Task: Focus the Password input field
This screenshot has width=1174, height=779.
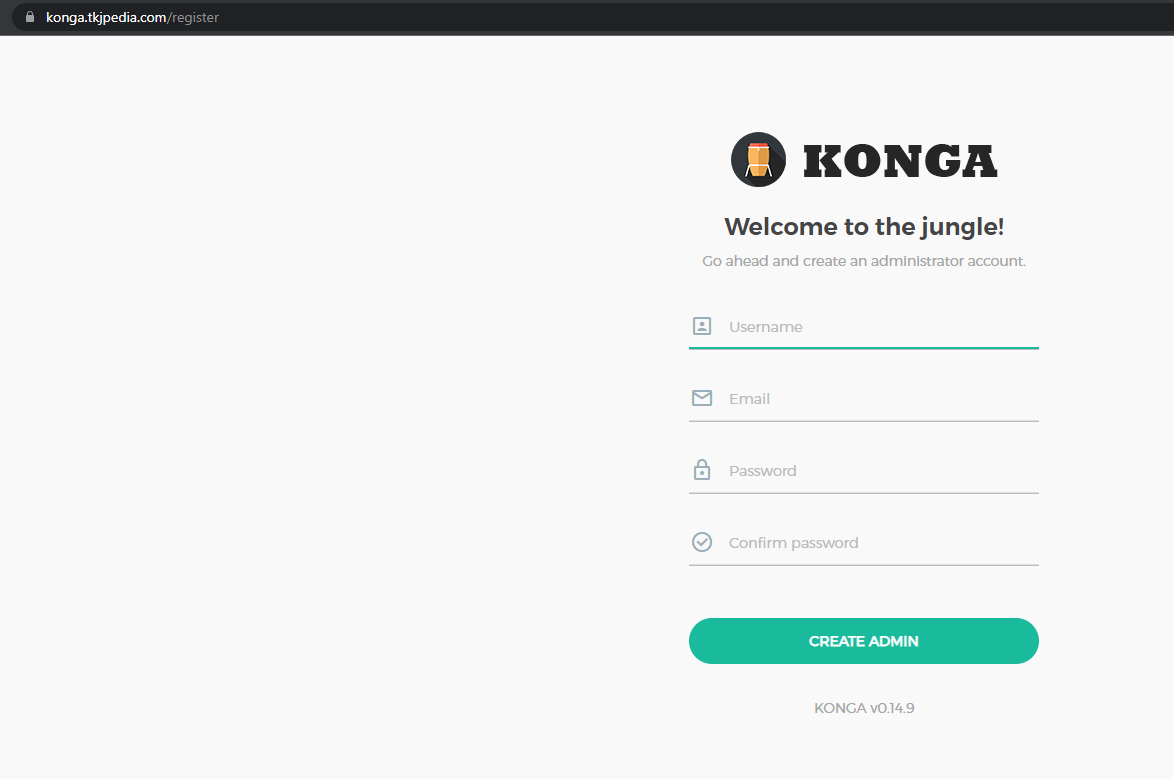Action: coord(863,470)
